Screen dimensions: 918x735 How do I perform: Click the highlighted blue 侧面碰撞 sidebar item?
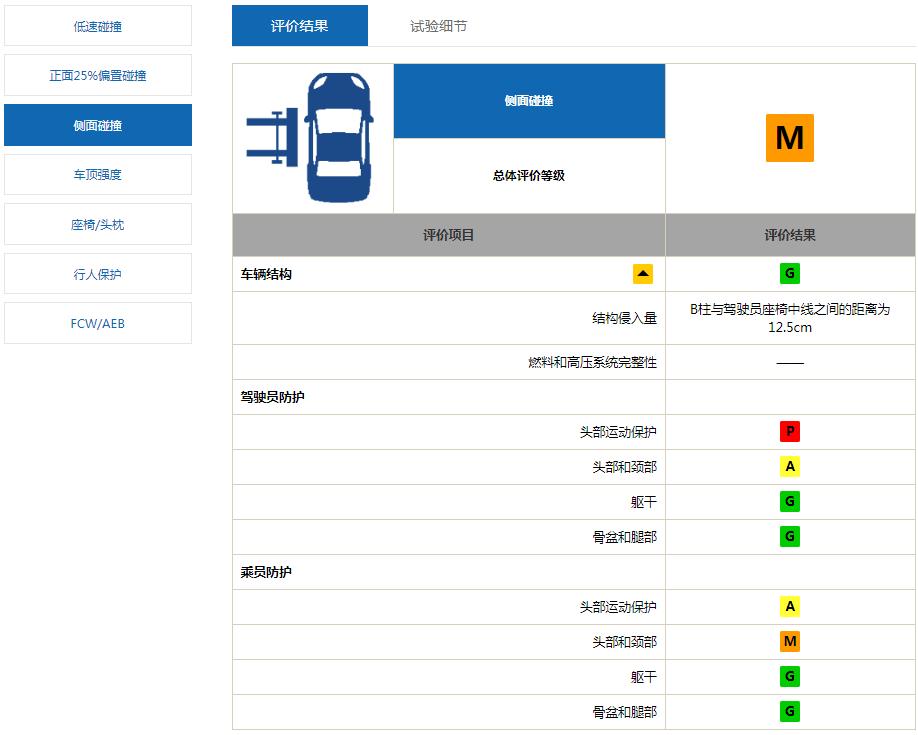point(97,124)
